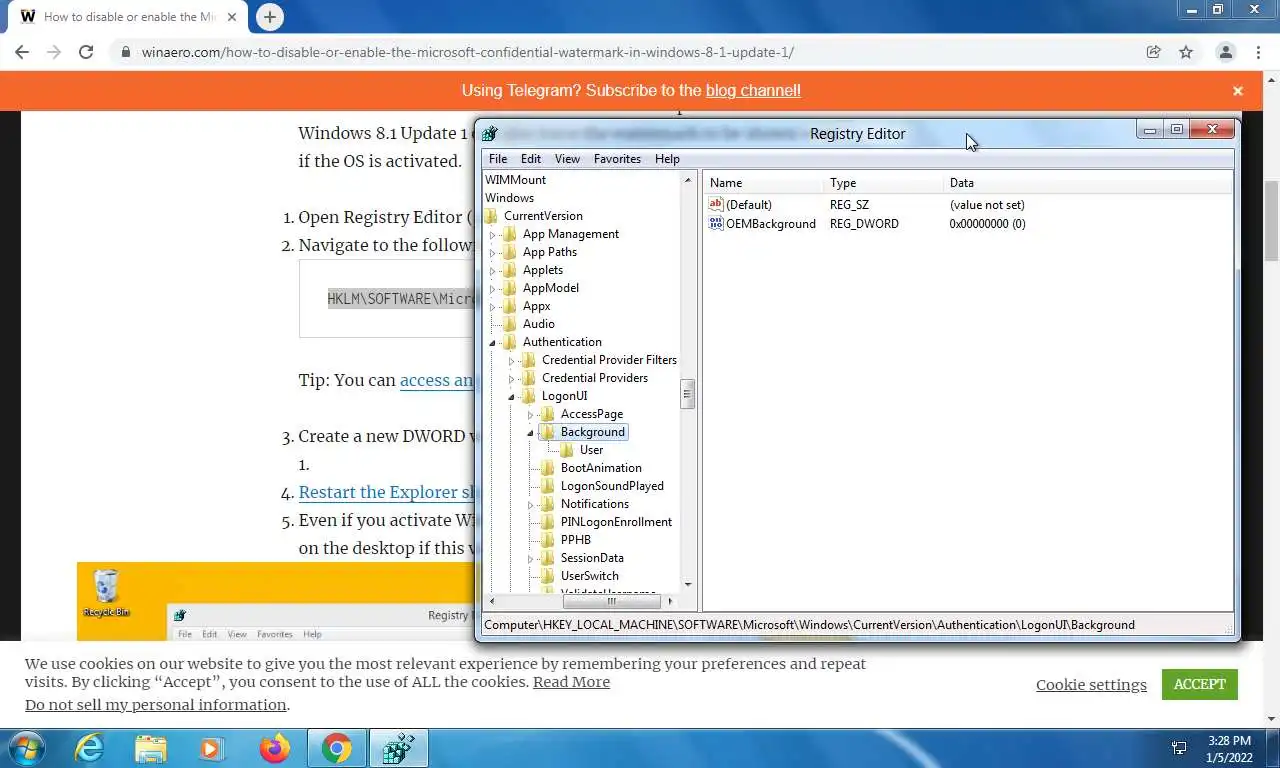Click the blog channel! Telegram link
Viewport: 1280px width, 768px height.
pyautogui.click(x=753, y=90)
